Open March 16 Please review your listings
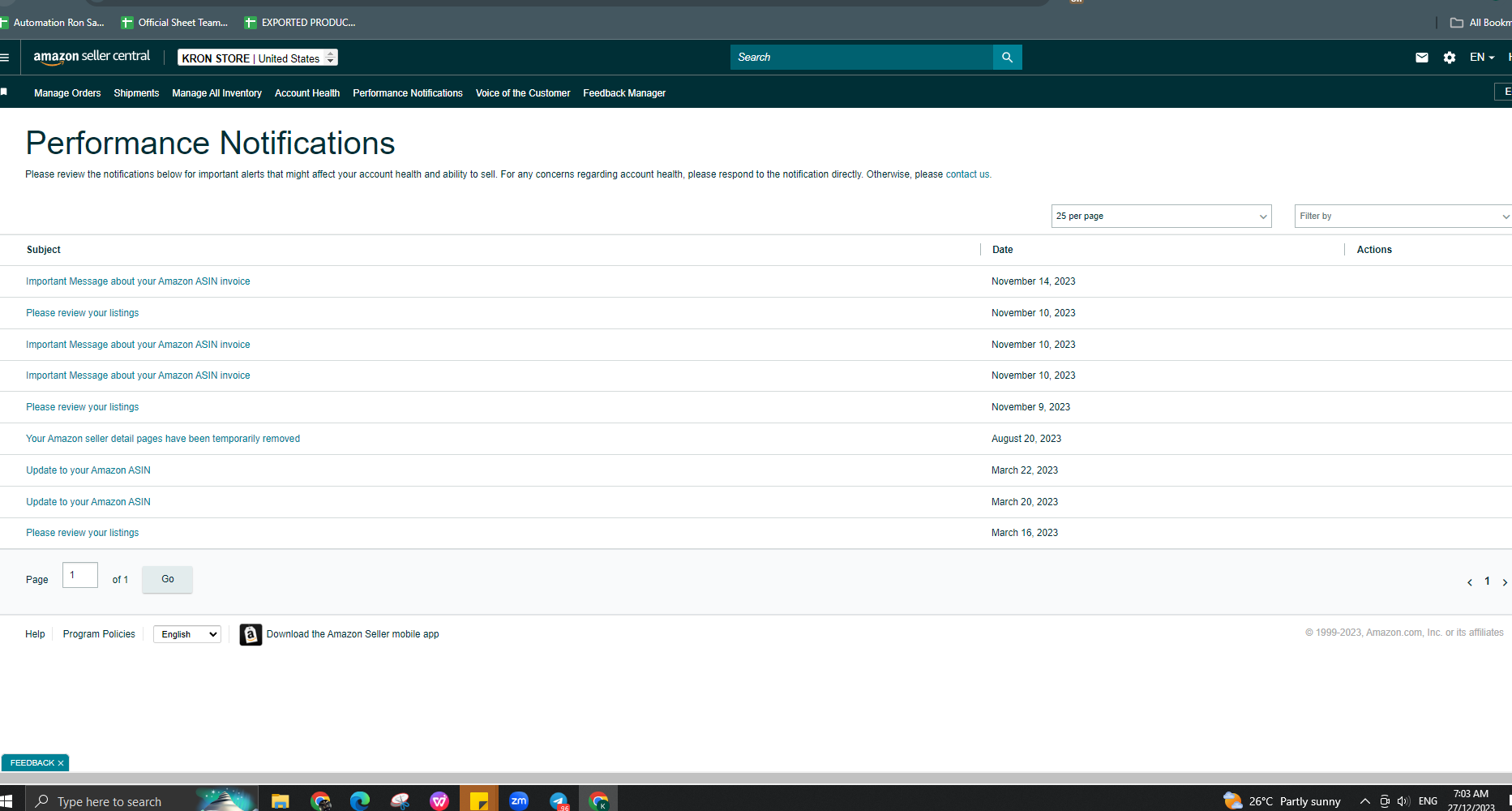 tap(82, 533)
